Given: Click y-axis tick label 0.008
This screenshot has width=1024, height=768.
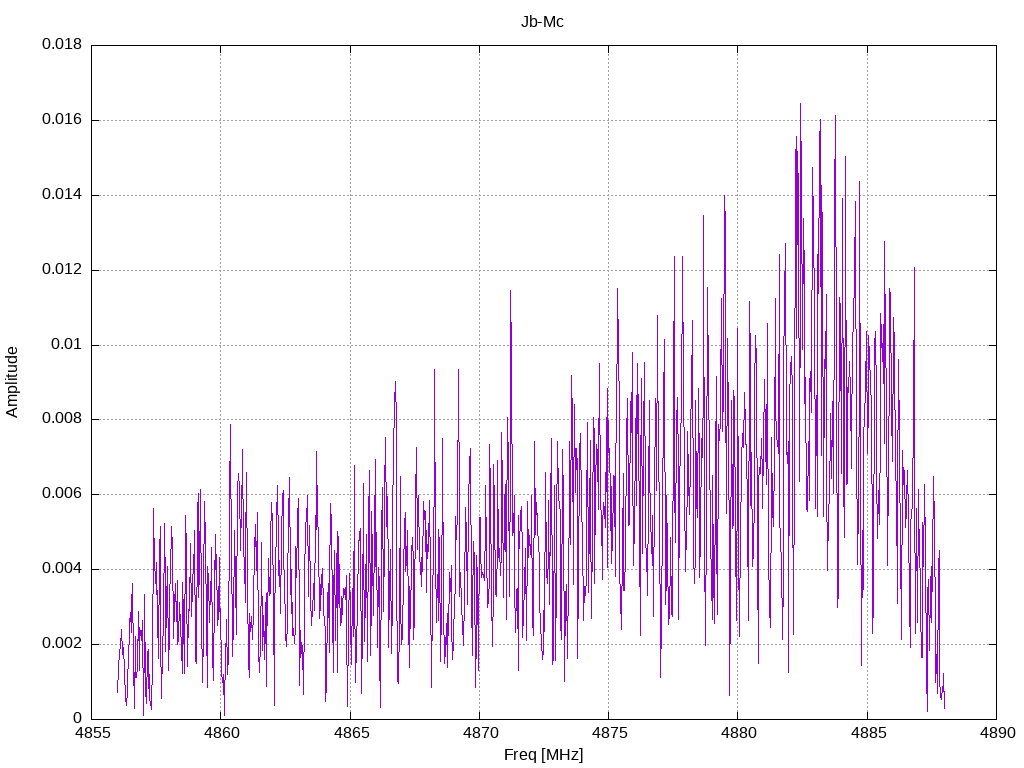Looking at the screenshot, I should click(x=62, y=419).
